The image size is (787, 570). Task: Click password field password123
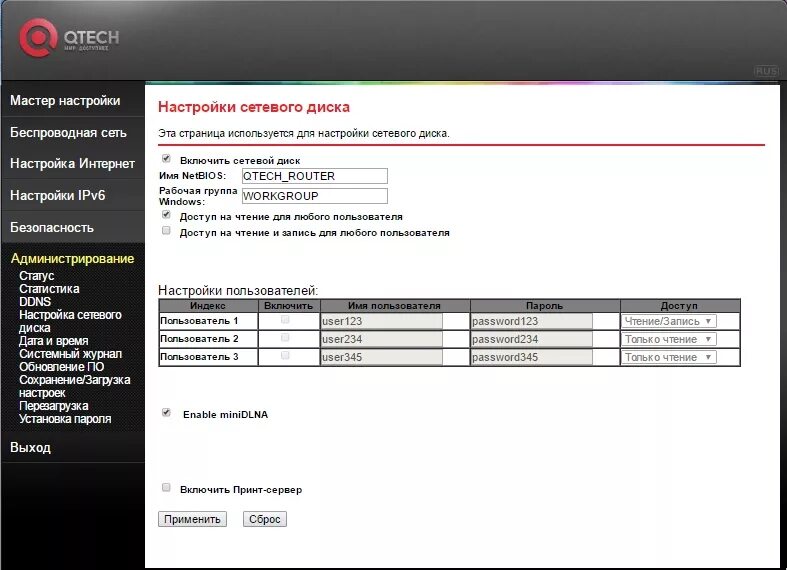click(532, 321)
